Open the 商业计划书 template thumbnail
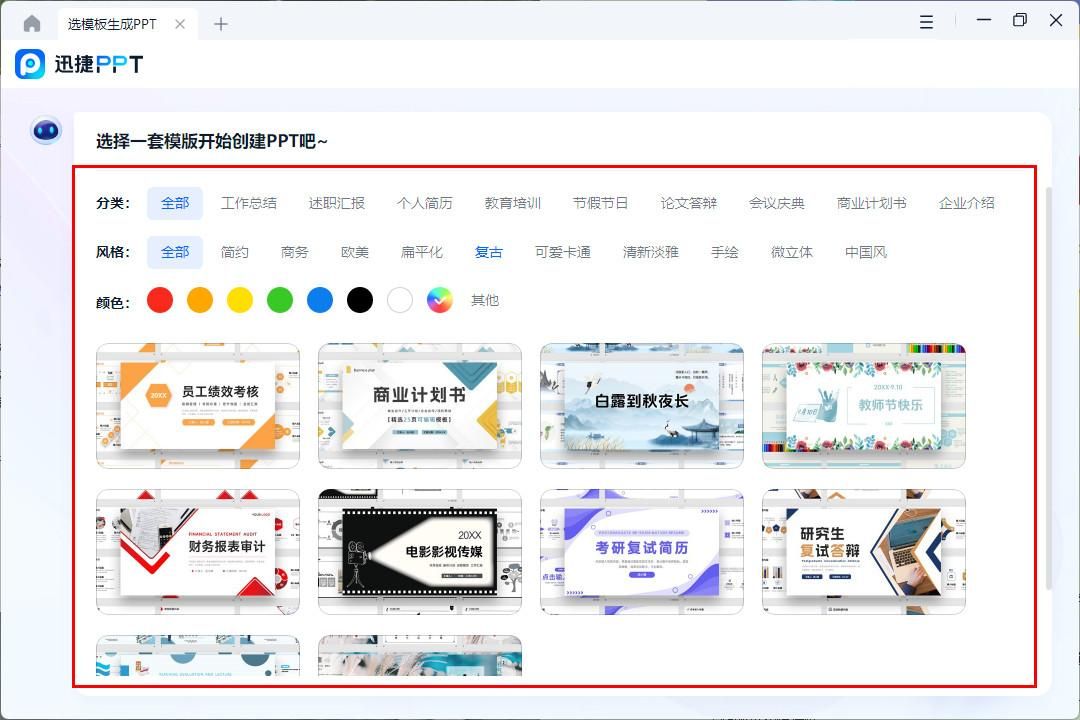Viewport: 1080px width, 720px height. point(419,406)
